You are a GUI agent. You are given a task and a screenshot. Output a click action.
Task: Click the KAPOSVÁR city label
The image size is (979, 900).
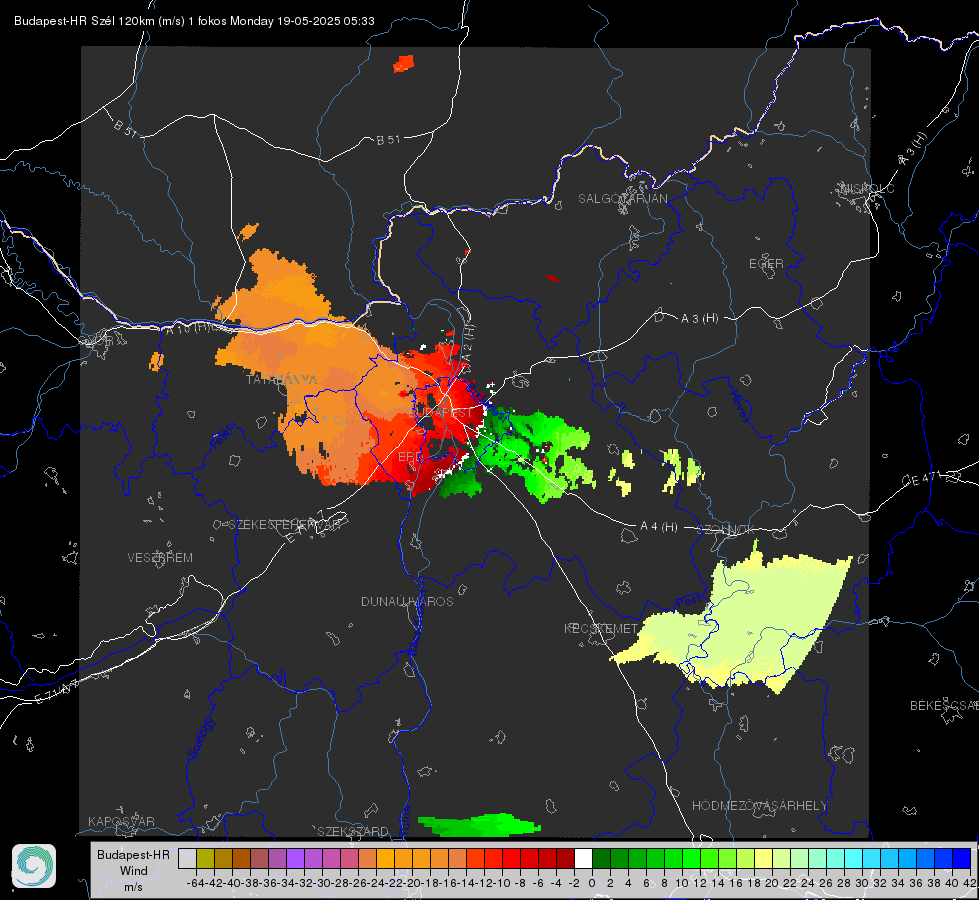click(121, 821)
